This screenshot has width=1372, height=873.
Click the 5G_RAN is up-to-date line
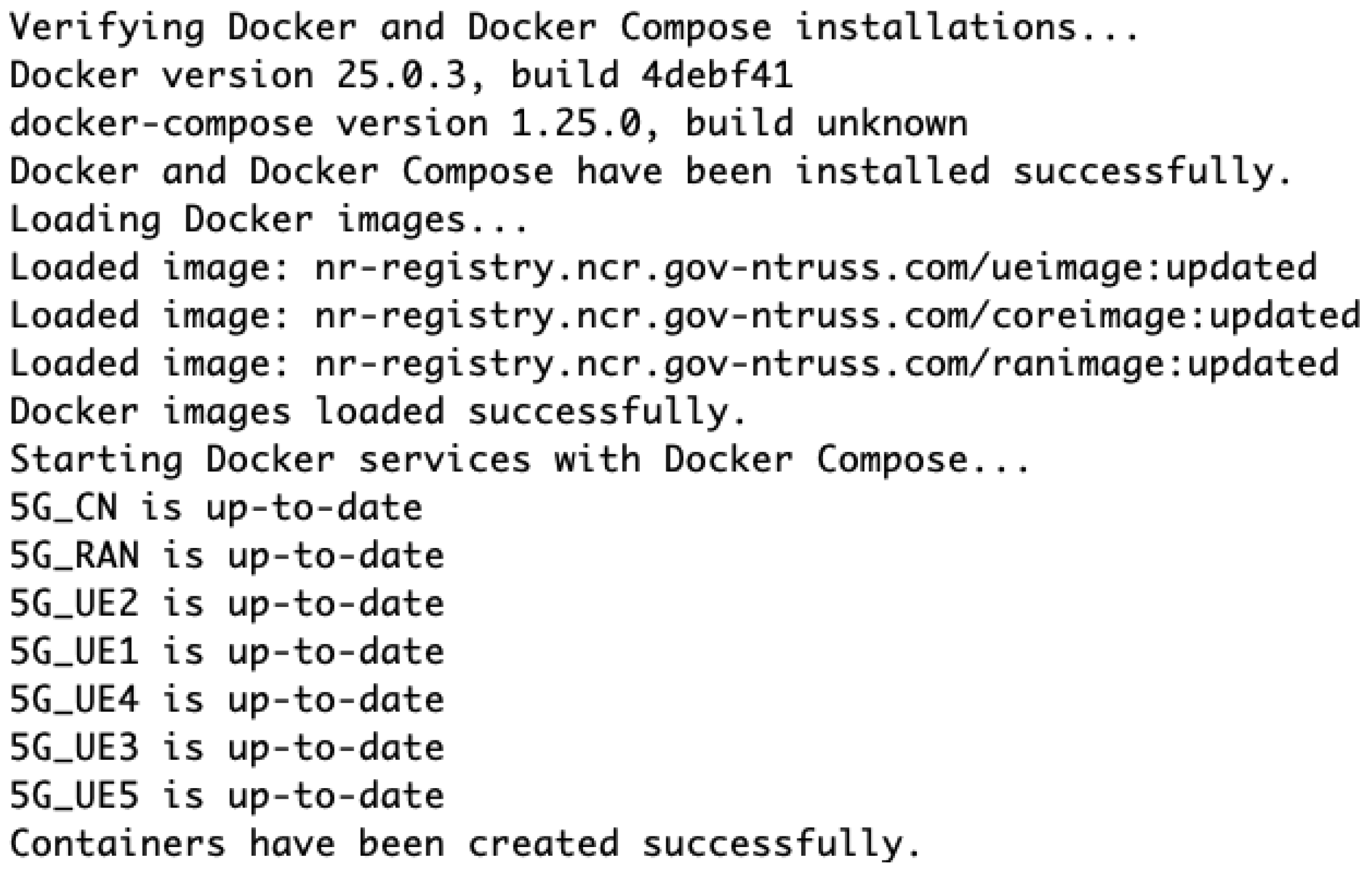[227, 556]
